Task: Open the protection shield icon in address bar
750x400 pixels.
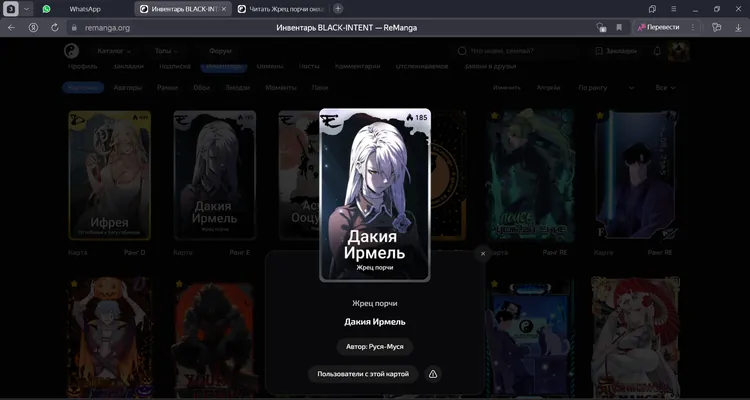Action: tap(602, 28)
